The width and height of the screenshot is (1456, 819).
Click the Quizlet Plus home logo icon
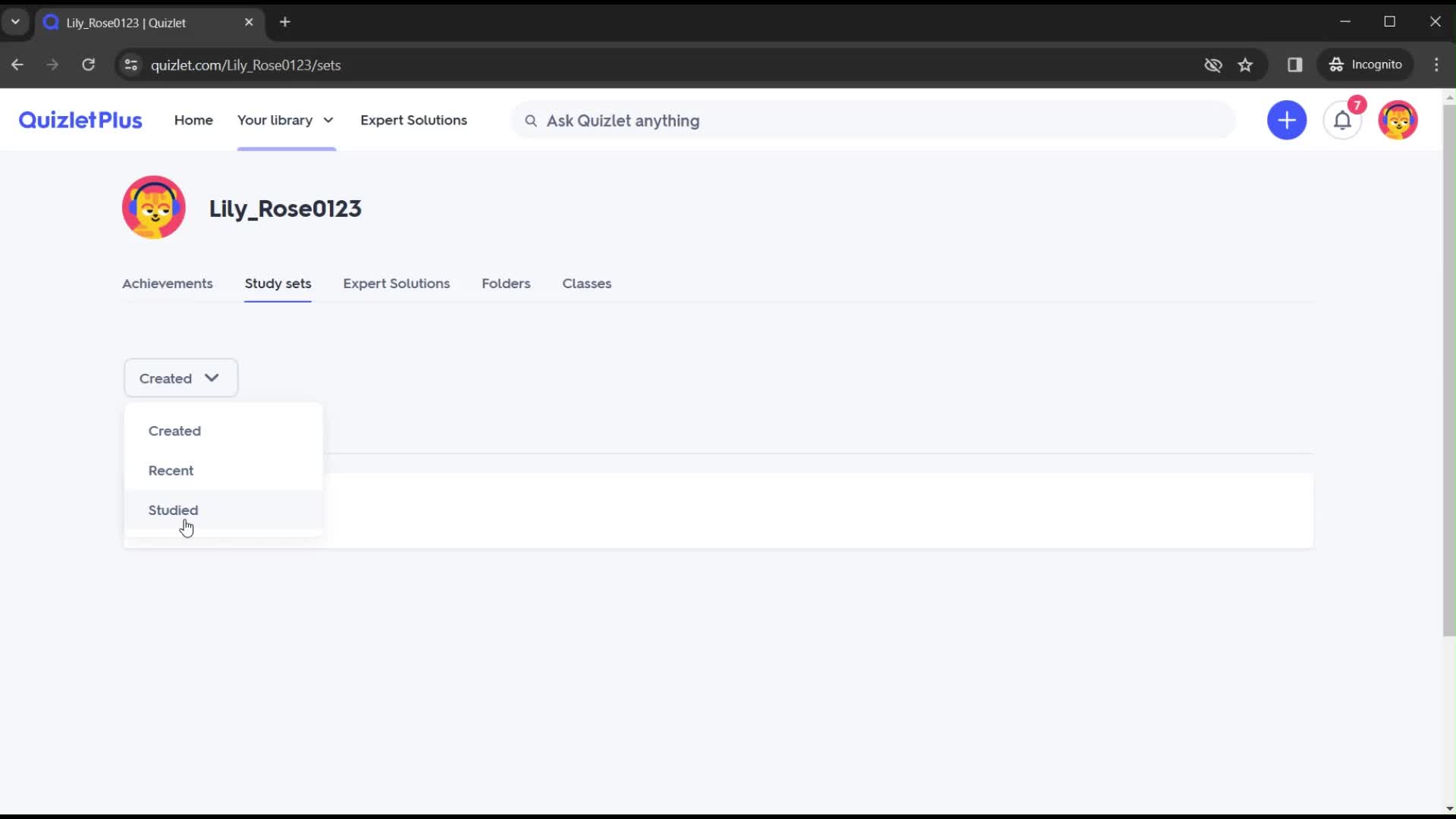(80, 120)
